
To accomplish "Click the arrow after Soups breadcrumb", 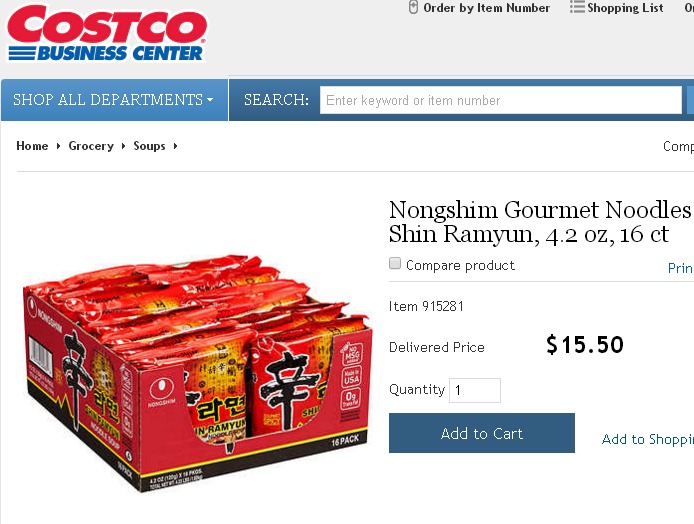I will (x=175, y=146).
